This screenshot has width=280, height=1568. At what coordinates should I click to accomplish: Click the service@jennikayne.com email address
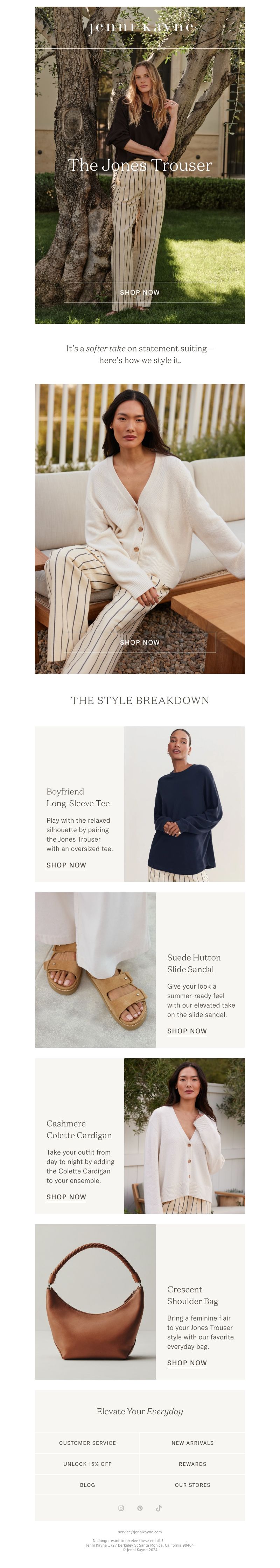click(140, 1532)
